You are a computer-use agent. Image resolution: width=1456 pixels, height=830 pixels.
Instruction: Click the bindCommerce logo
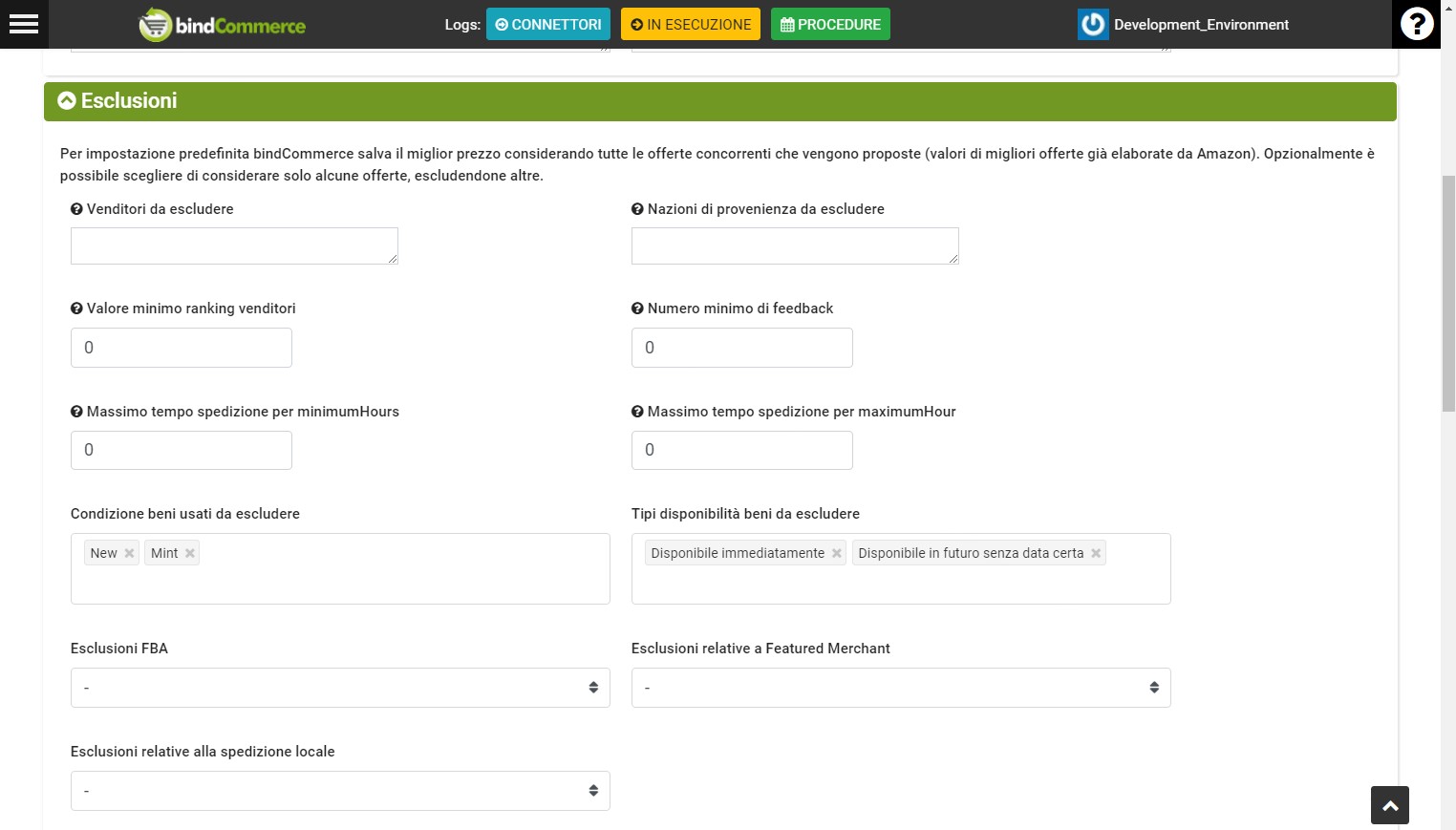(221, 24)
